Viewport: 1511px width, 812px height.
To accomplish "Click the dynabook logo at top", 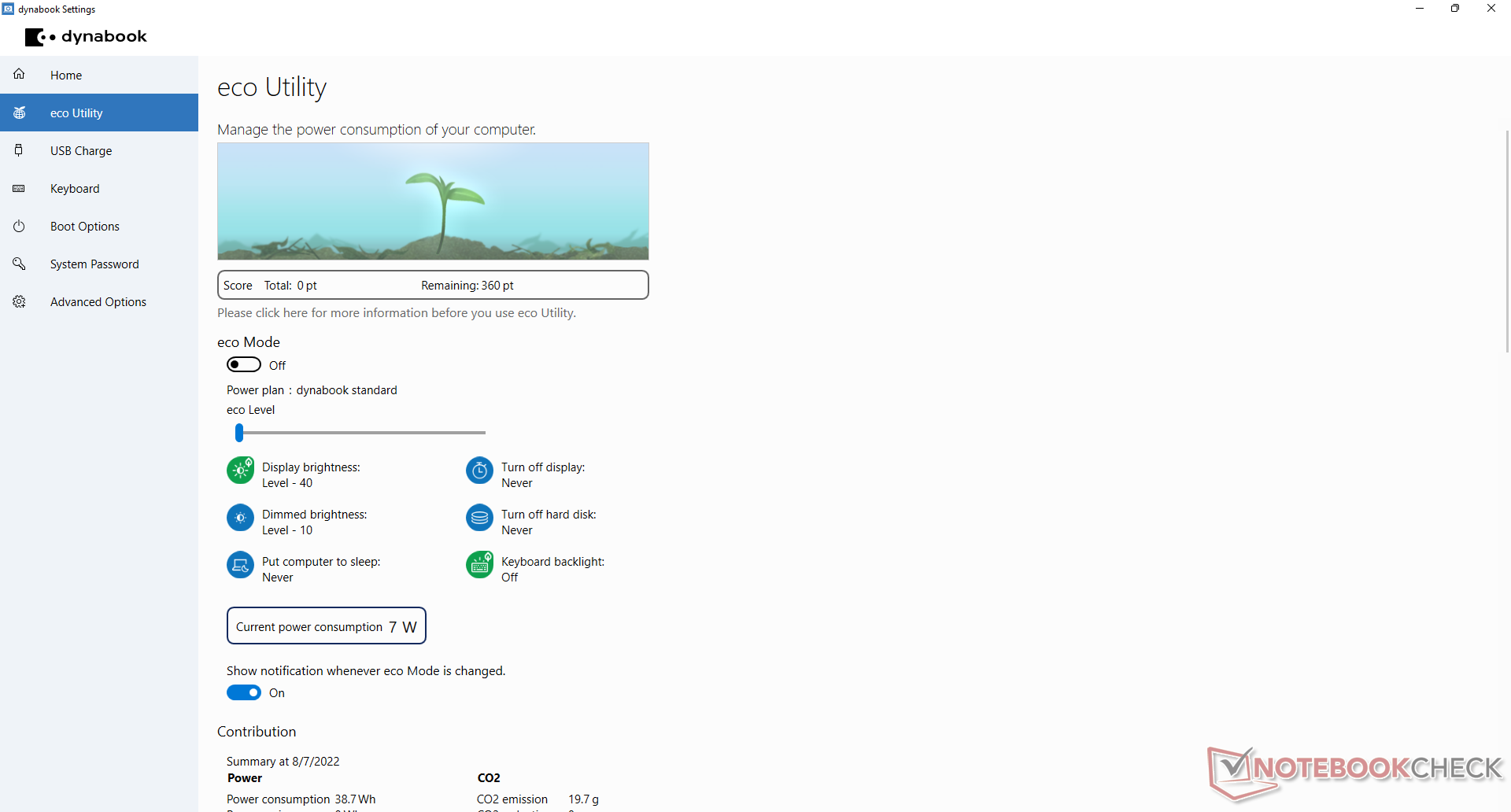I will tap(86, 37).
